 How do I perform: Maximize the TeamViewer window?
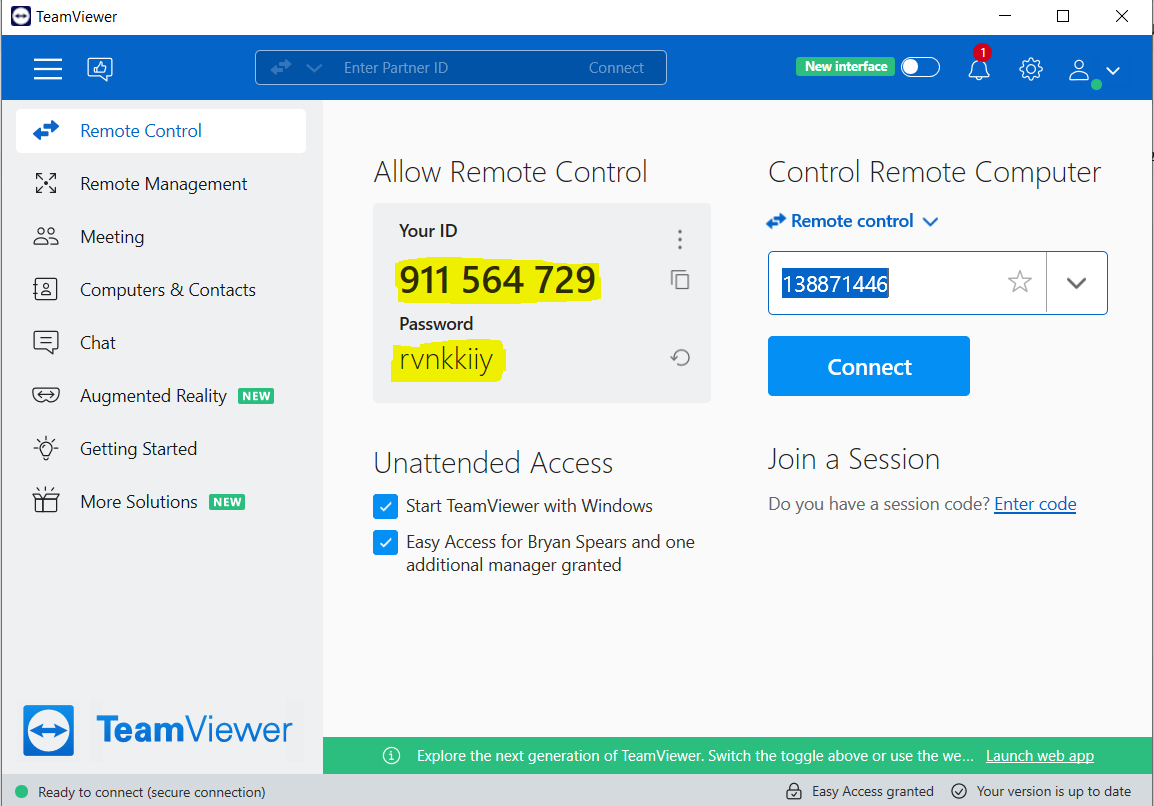tap(1063, 16)
